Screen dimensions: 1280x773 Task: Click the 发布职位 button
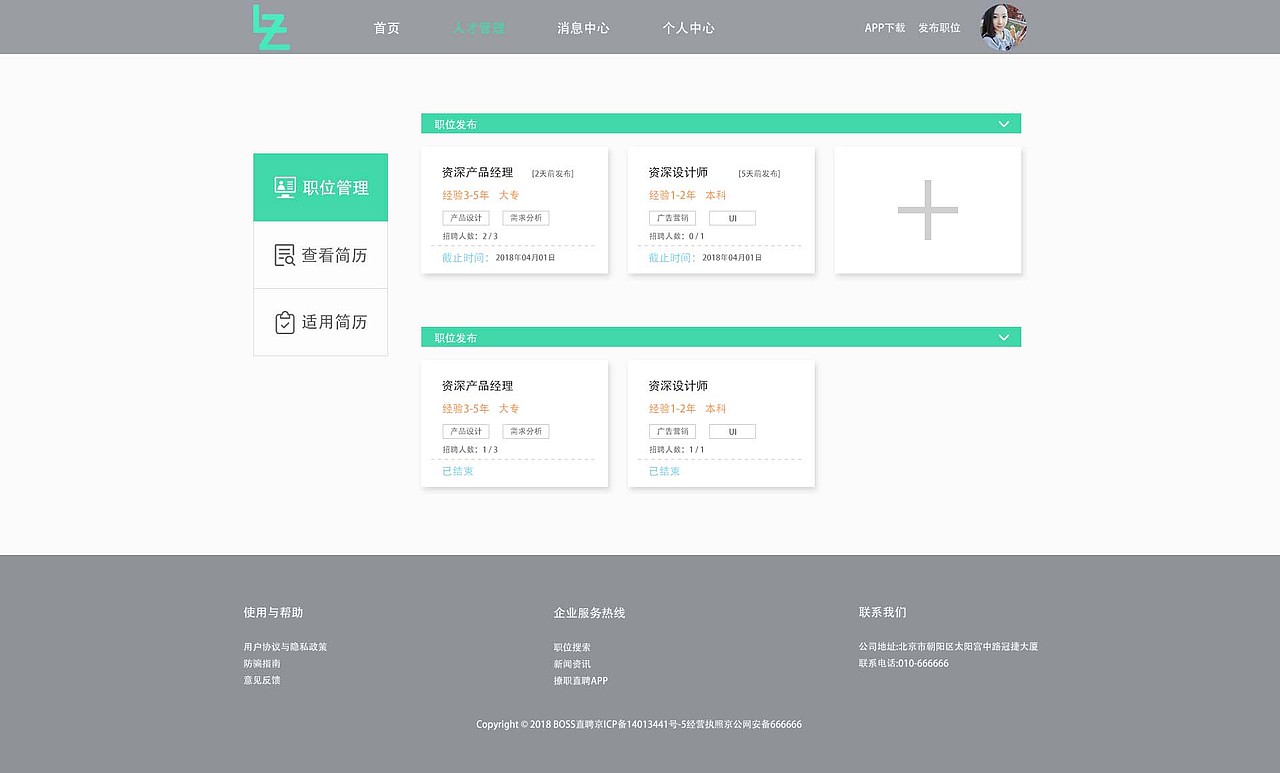point(939,28)
